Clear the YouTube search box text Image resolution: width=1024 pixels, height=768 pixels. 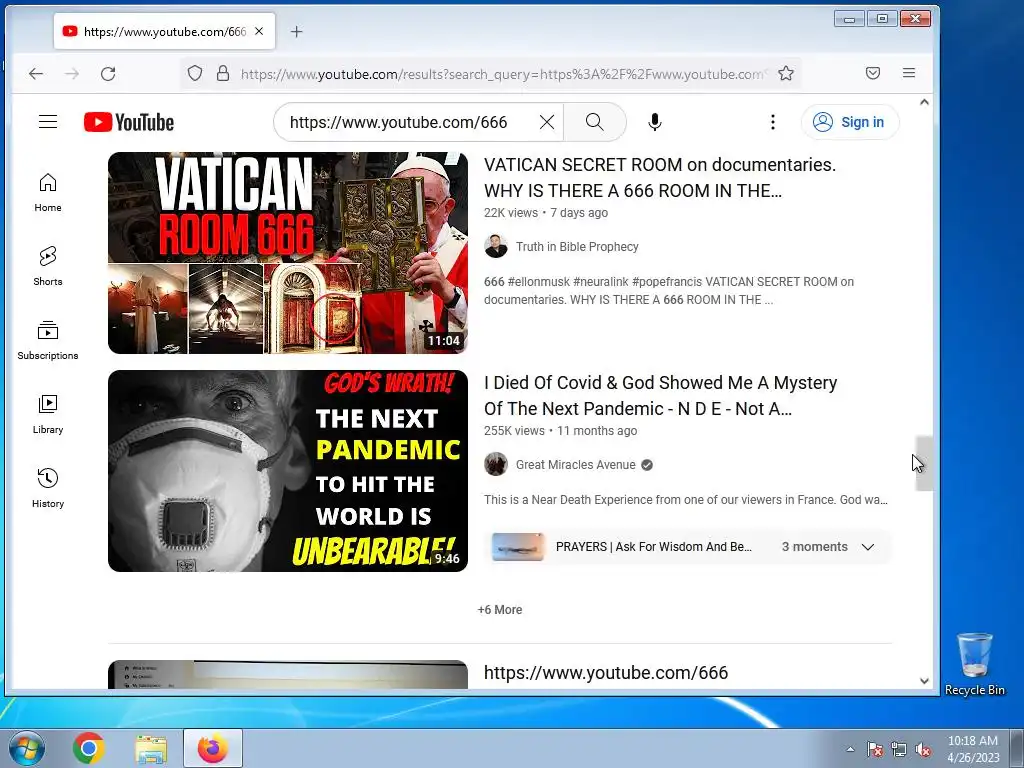tap(547, 122)
